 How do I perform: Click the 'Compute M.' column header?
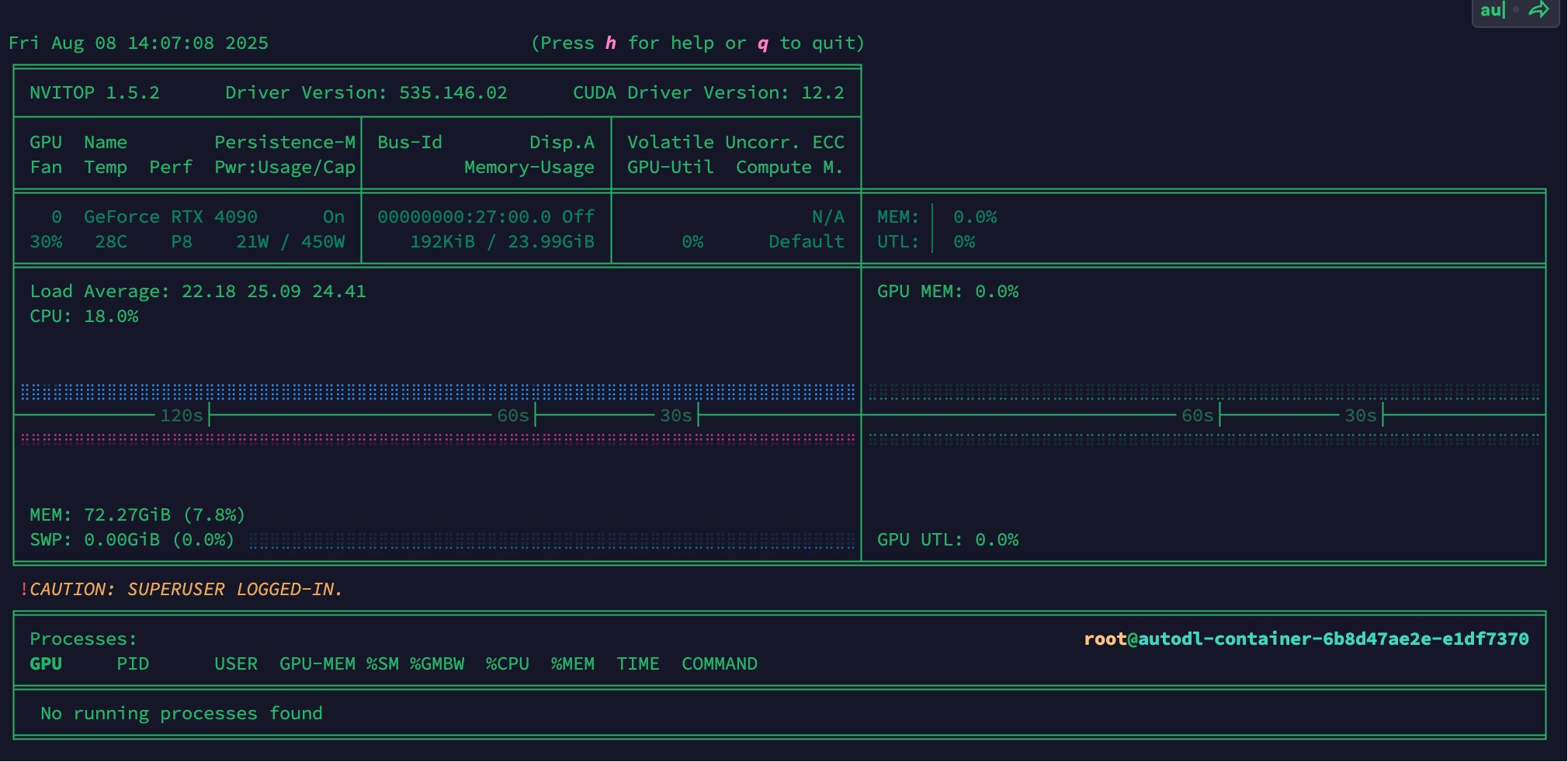pyautogui.click(x=789, y=168)
